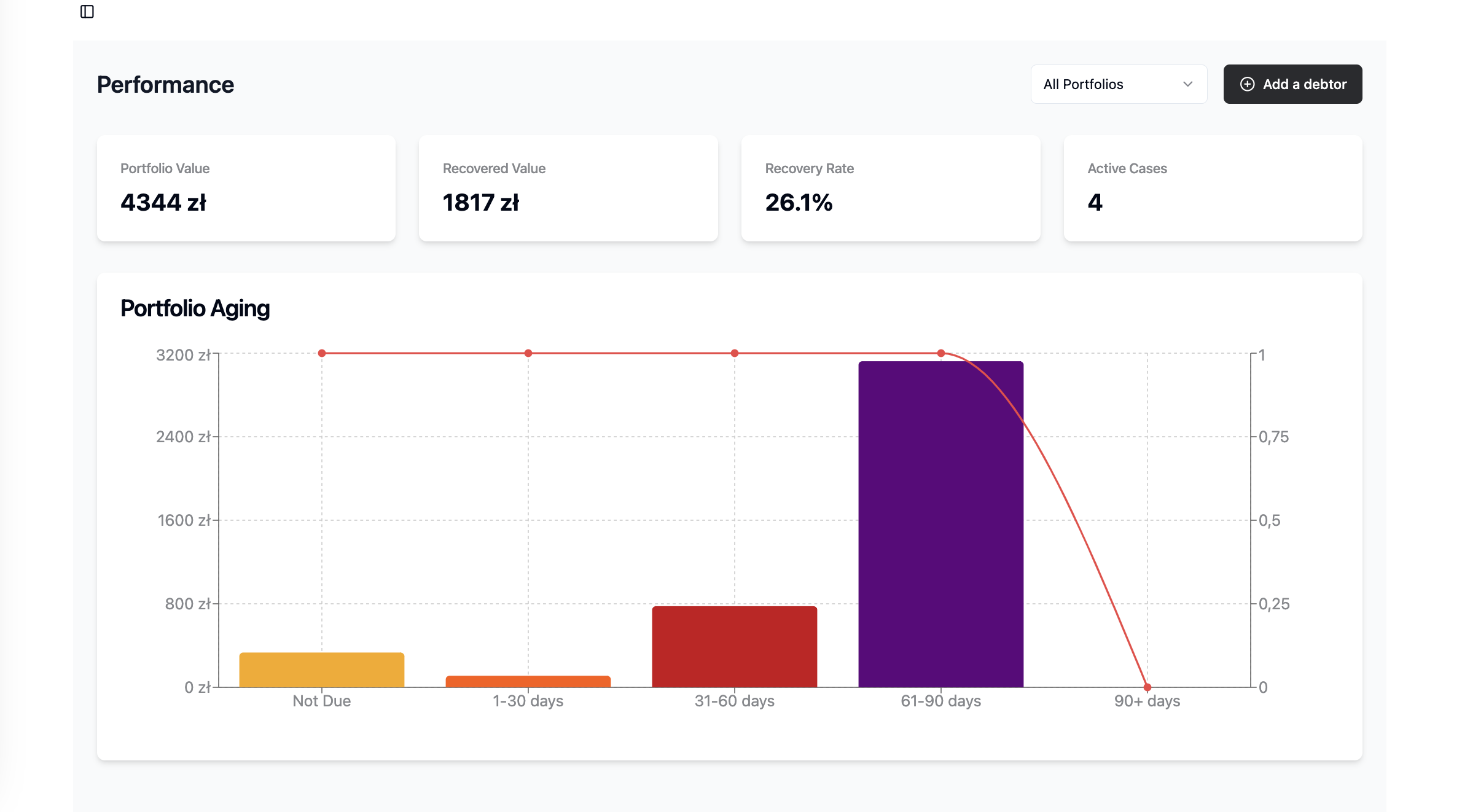Click the Portfolio Aging heading
This screenshot has width=1462, height=812.
tap(195, 308)
